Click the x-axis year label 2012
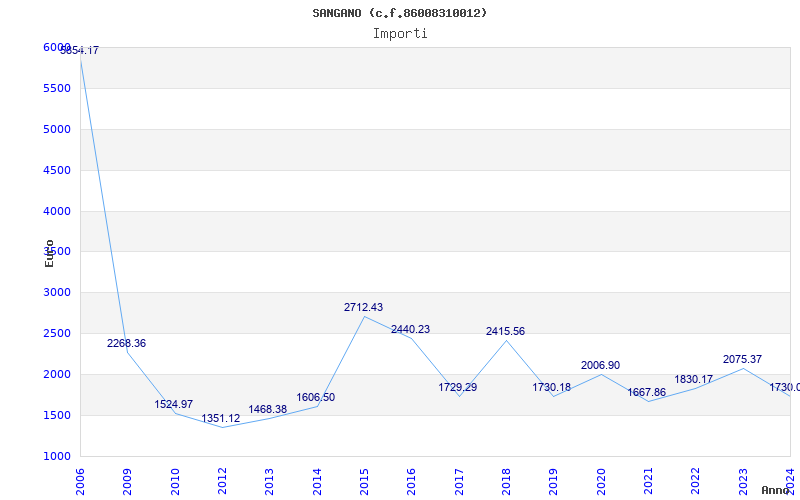Viewport: 800px width, 500px height. [222, 482]
